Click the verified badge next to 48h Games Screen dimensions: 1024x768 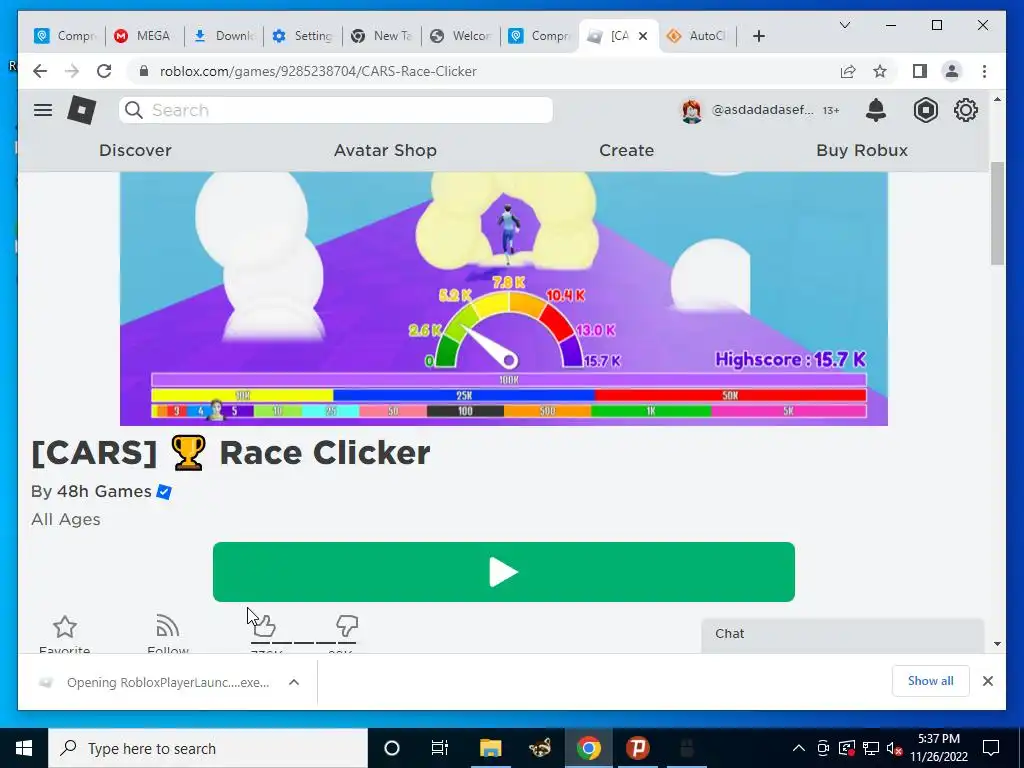tap(164, 492)
